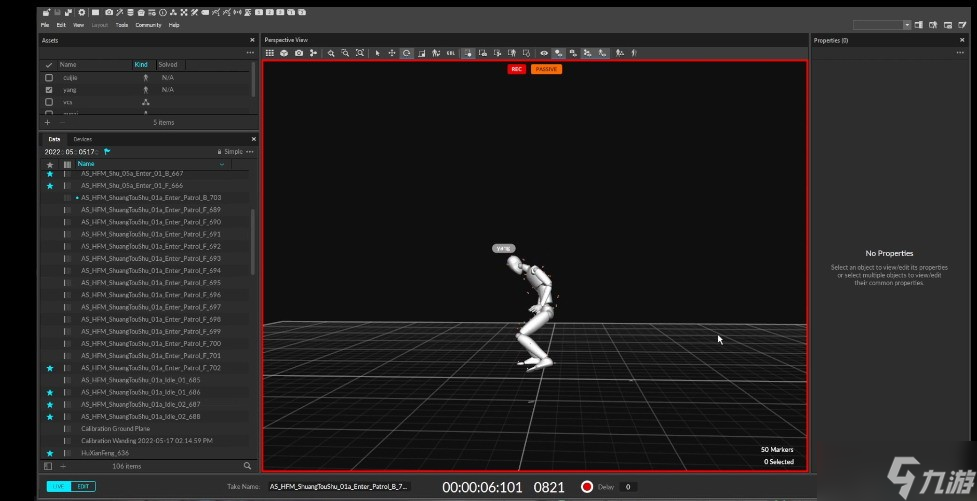977x501 pixels.
Task: Click layout preset 1 icon in toolbar
Action: pyautogui.click(x=259, y=12)
